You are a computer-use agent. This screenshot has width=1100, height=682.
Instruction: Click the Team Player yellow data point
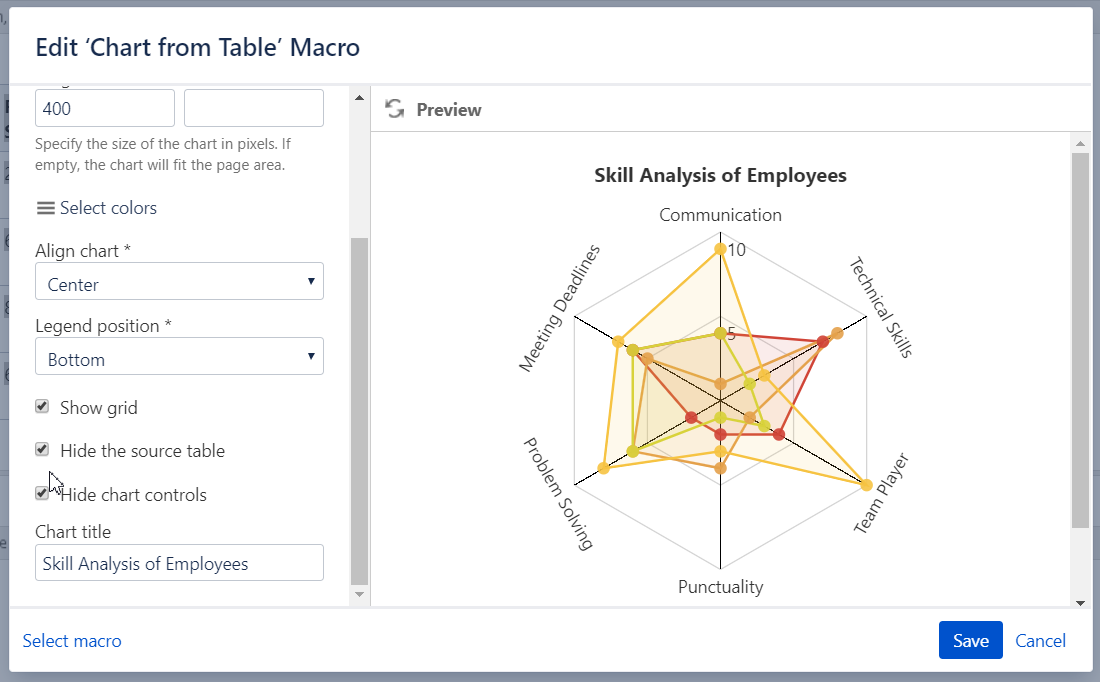[x=866, y=486]
